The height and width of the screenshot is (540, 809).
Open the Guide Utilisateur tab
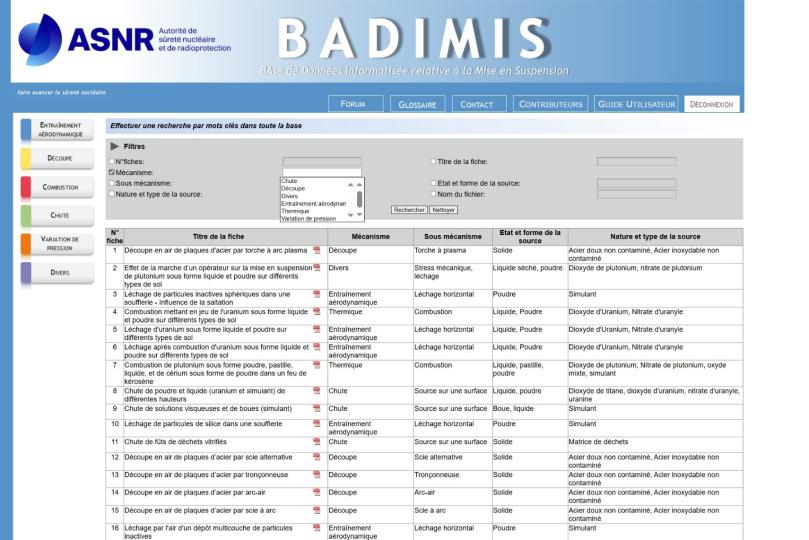coord(636,104)
